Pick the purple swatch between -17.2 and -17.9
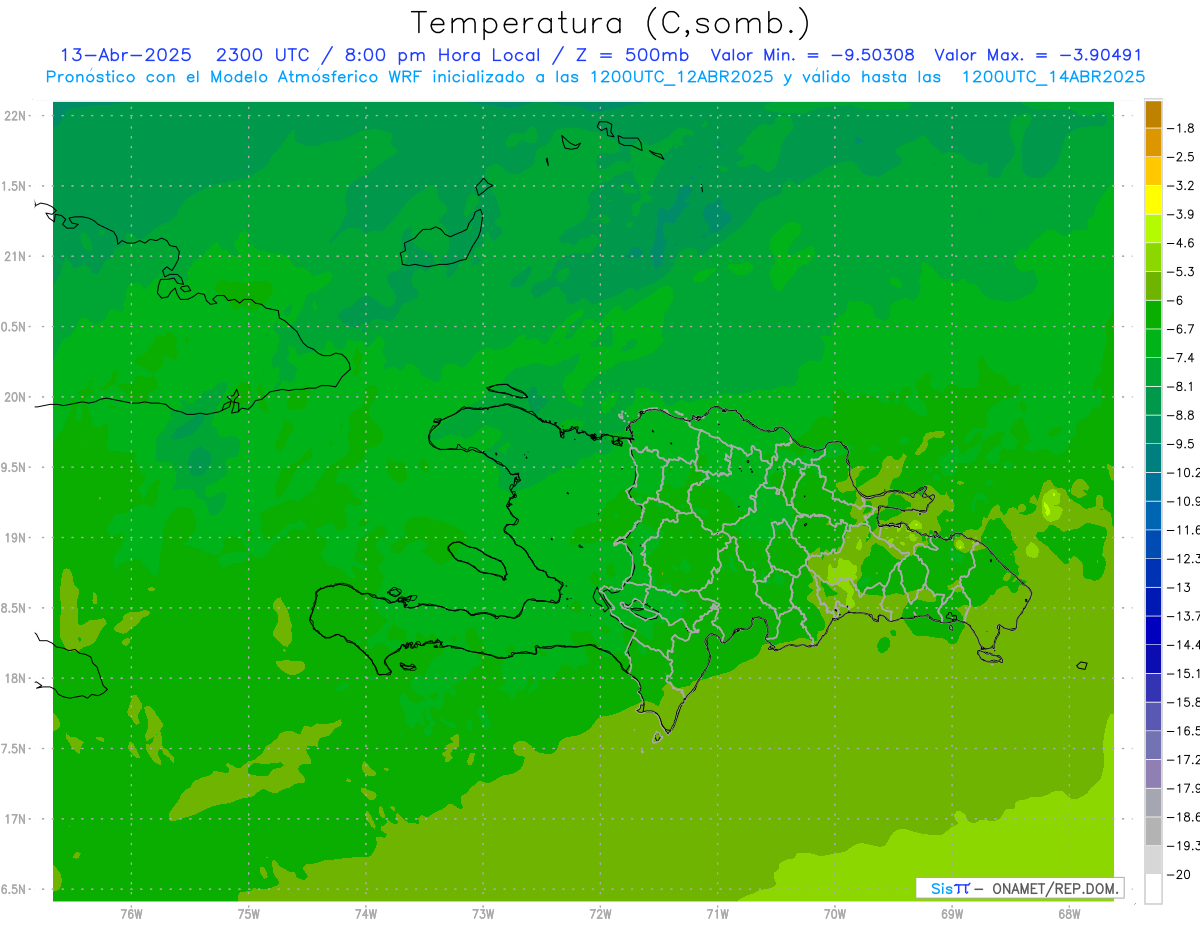Screen dimensions: 1200x927 click(x=1153, y=774)
